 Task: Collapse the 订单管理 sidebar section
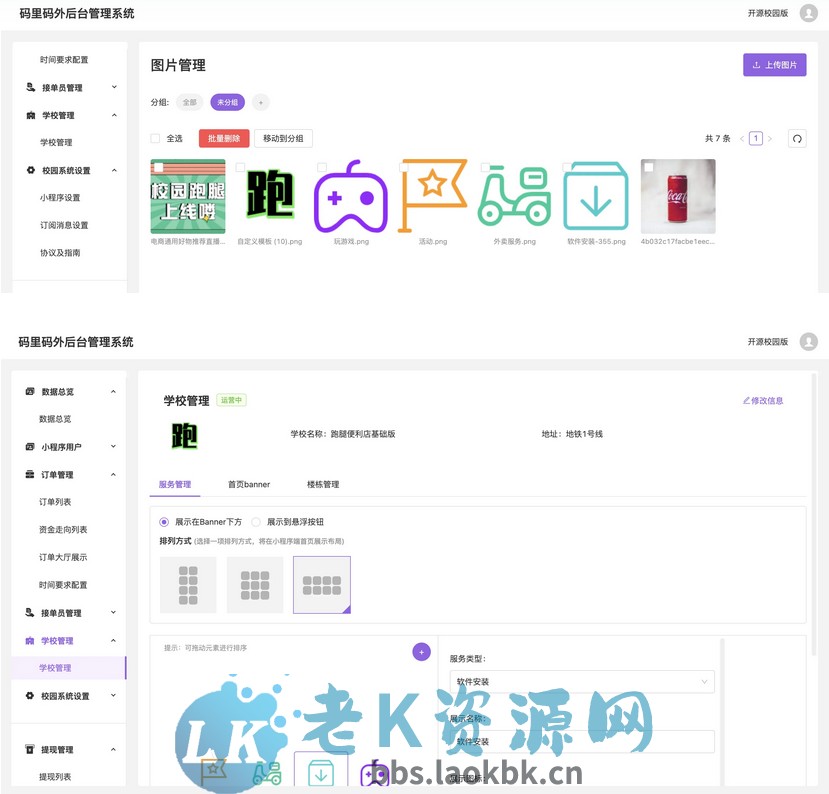[112, 475]
